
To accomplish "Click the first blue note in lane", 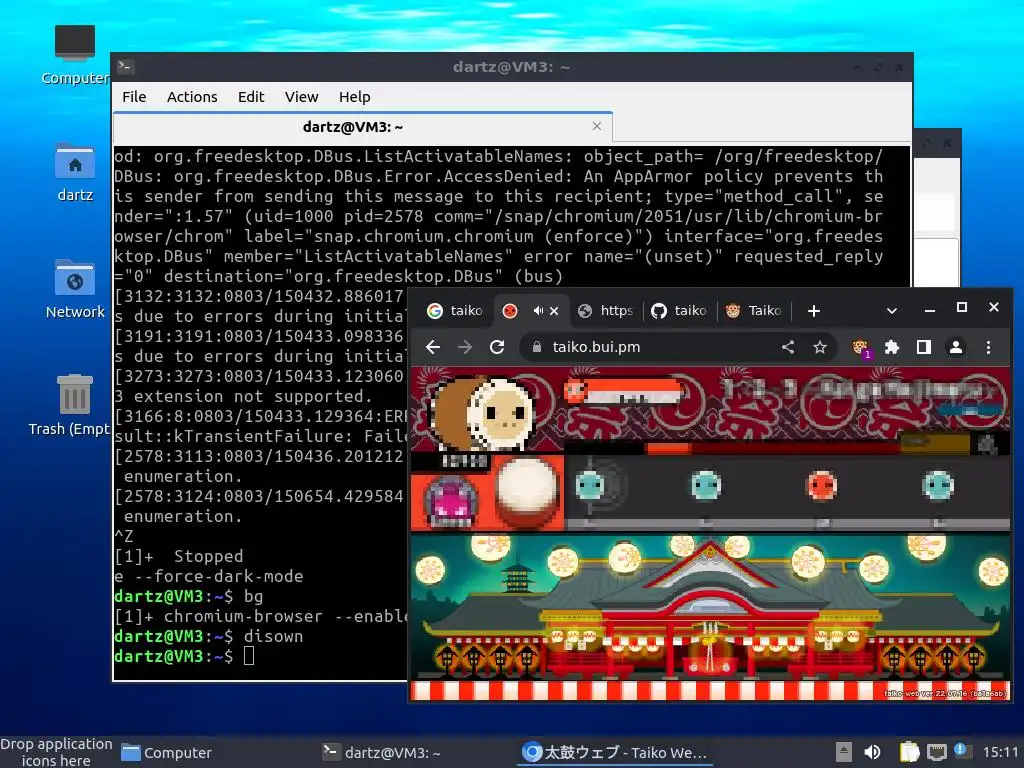I will [x=590, y=486].
